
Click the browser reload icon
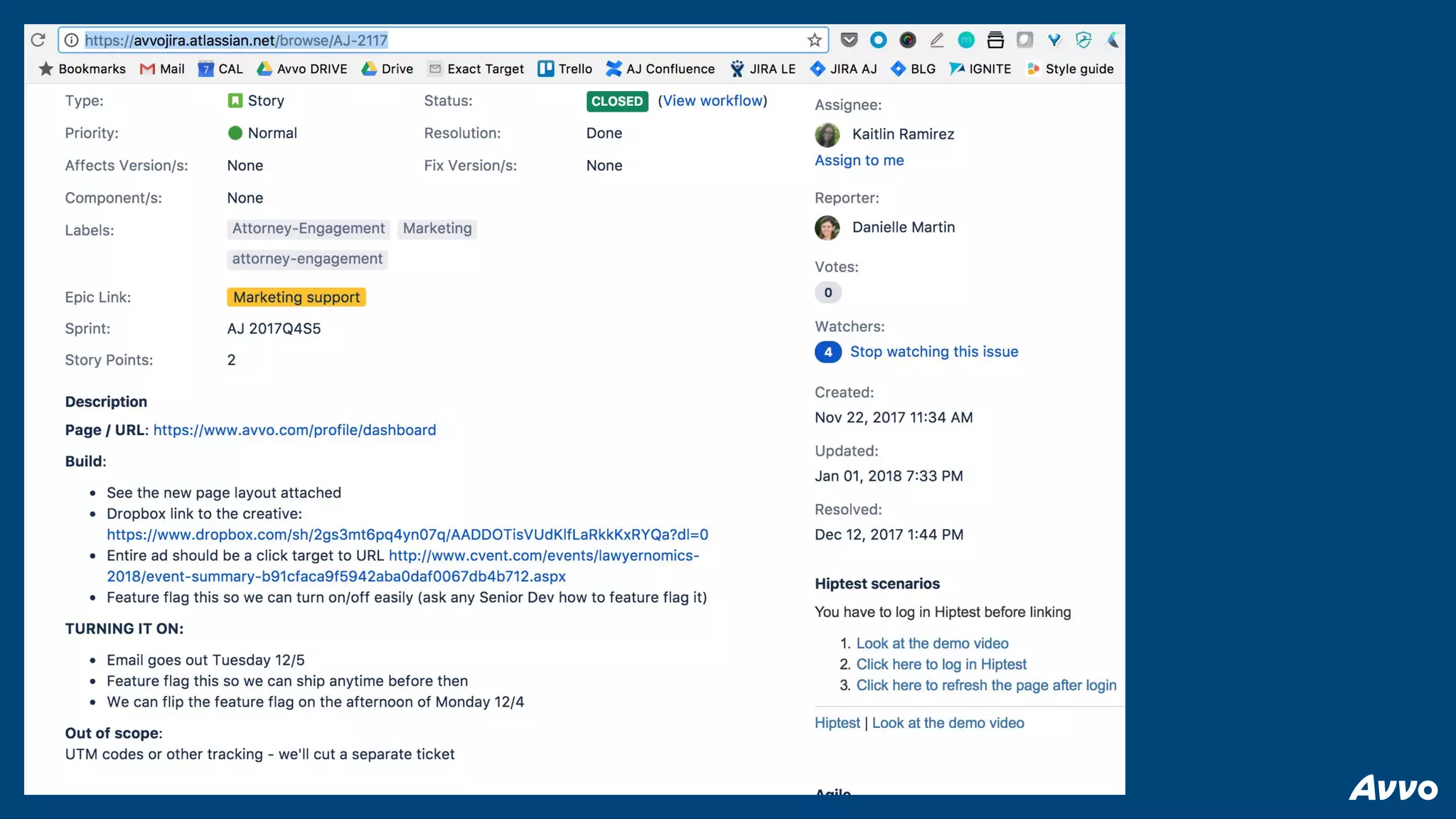(38, 40)
